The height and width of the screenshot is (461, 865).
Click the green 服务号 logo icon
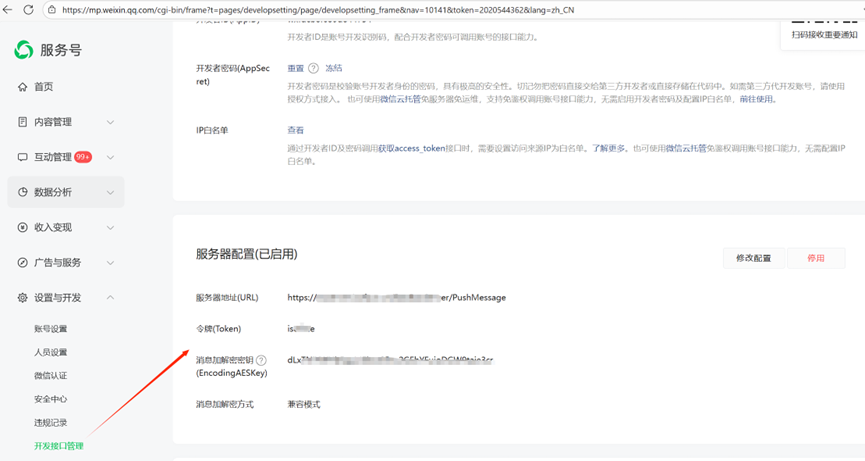click(x=23, y=50)
